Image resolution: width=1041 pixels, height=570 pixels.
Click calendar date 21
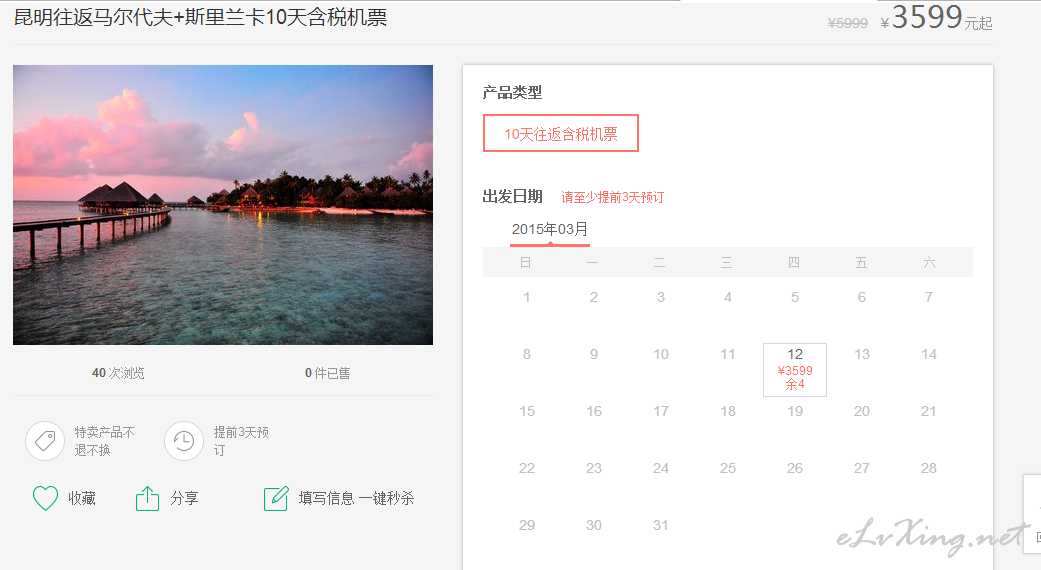pyautogui.click(x=929, y=411)
